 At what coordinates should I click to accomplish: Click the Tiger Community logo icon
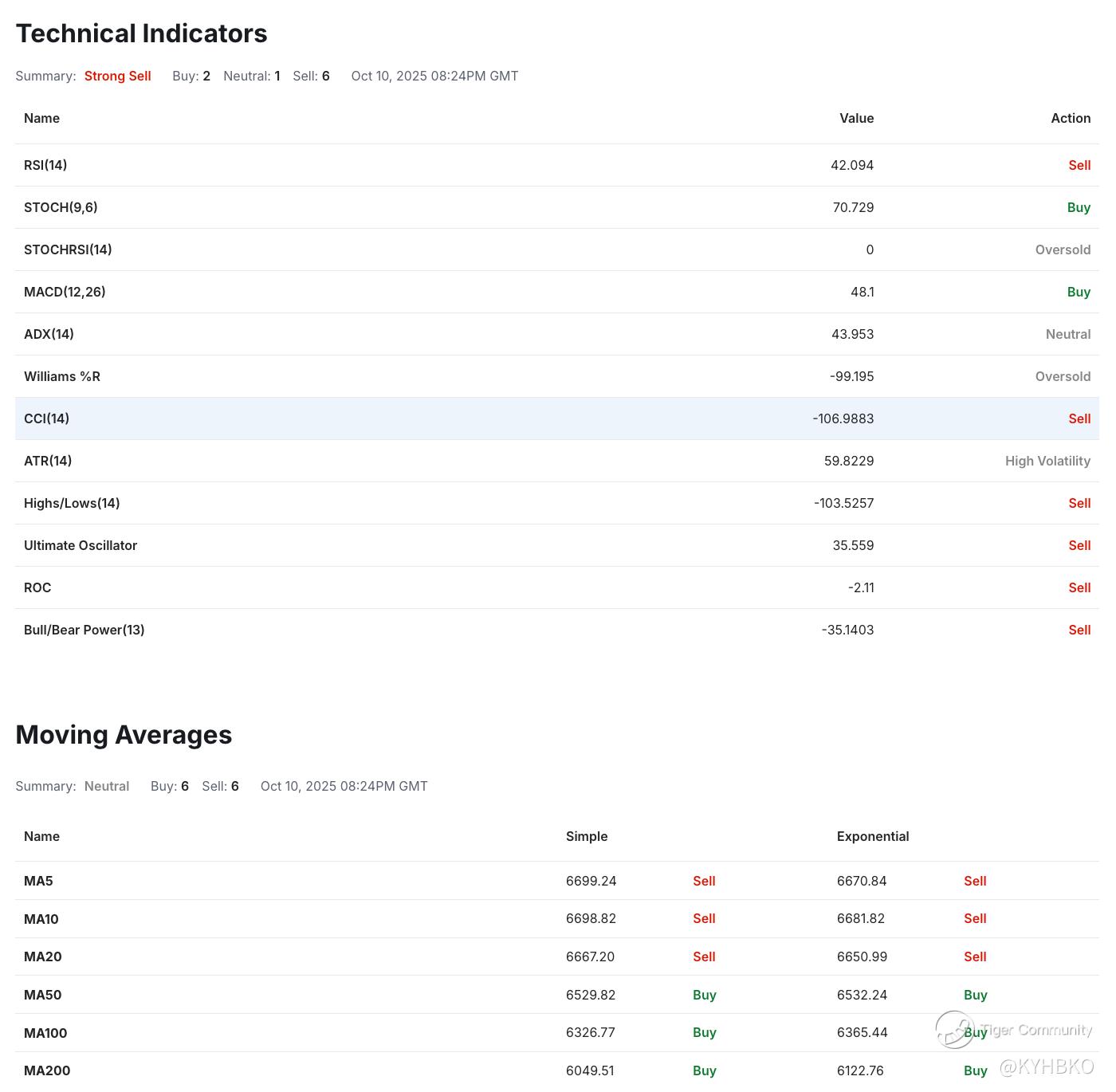point(954,1029)
